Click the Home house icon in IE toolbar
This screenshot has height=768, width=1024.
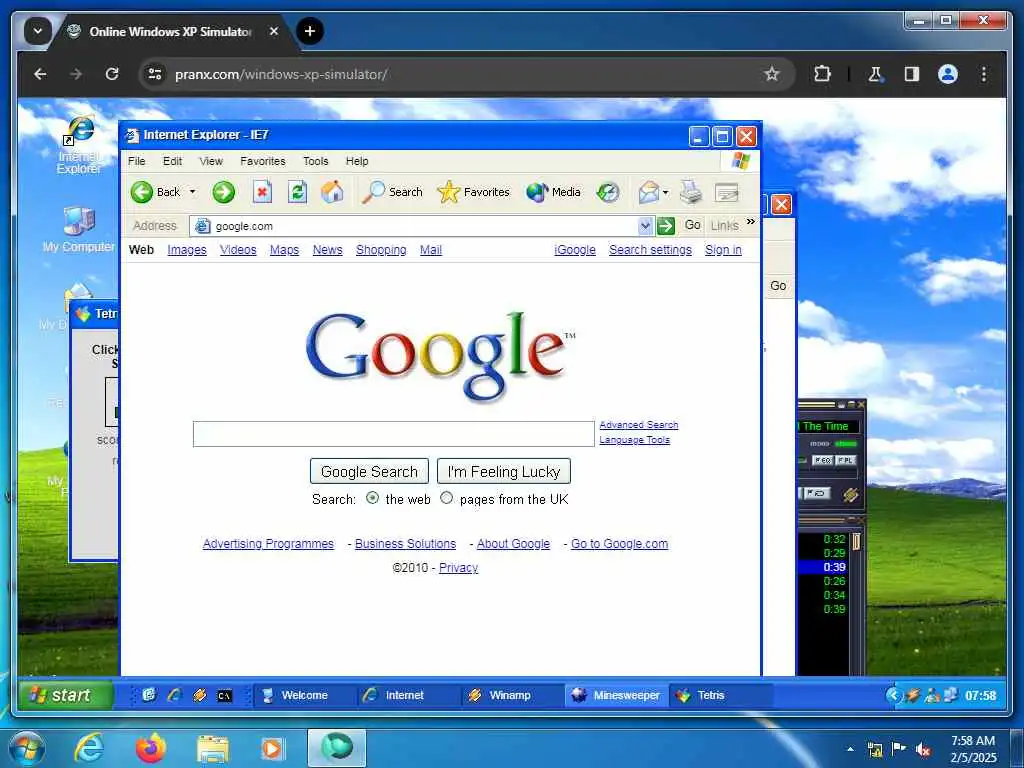[x=332, y=192]
